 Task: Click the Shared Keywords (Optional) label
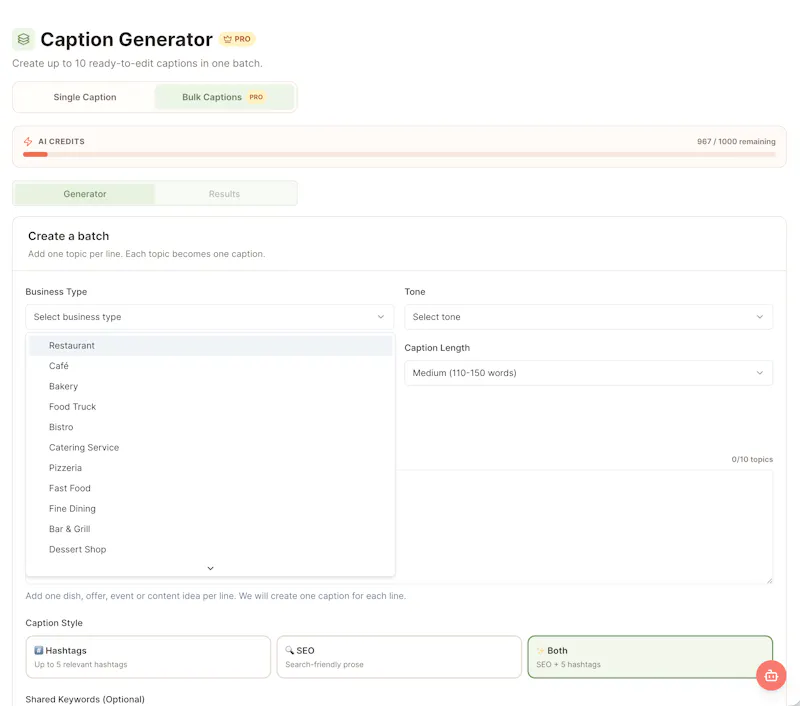[x=85, y=699]
